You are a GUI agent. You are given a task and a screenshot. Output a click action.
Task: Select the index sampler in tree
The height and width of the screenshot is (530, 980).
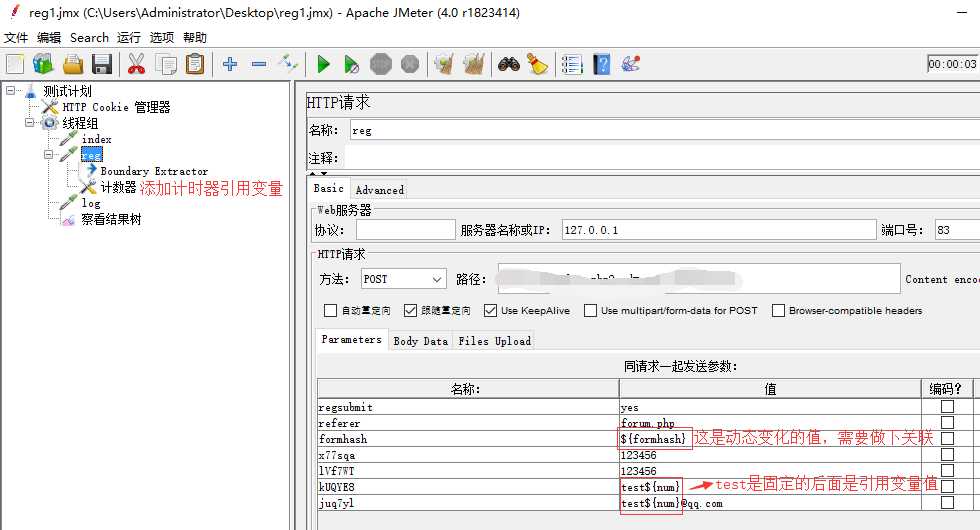pyautogui.click(x=96, y=139)
